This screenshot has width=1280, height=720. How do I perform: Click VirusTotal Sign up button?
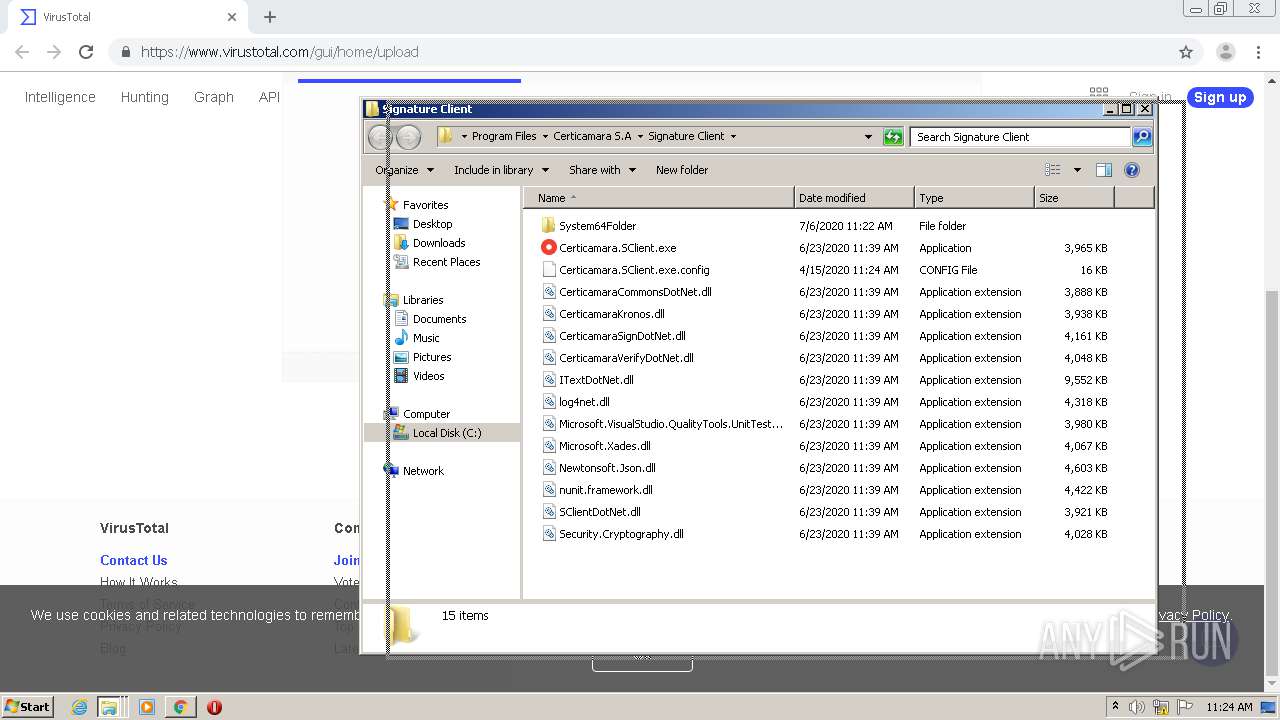1220,97
